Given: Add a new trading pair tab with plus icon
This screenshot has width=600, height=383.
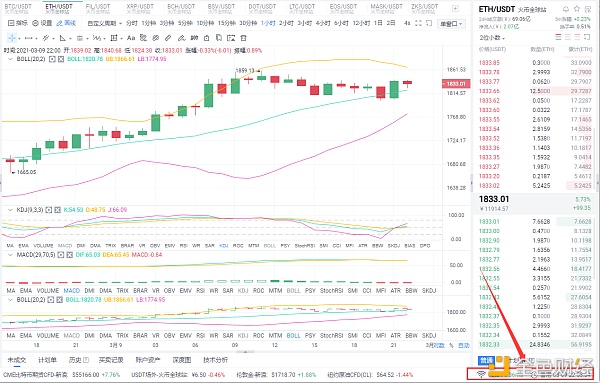Looking at the screenshot, I should tap(455, 8).
